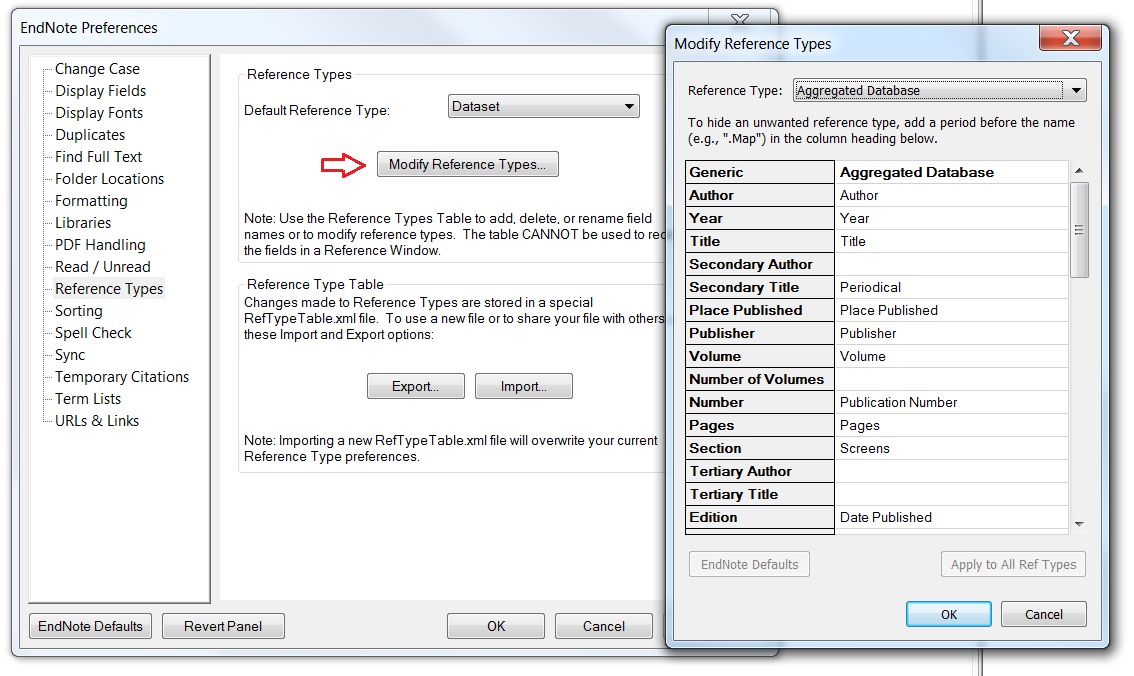Edit the Secondary Author field name
Image resolution: width=1134 pixels, height=676 pixels.
(952, 265)
